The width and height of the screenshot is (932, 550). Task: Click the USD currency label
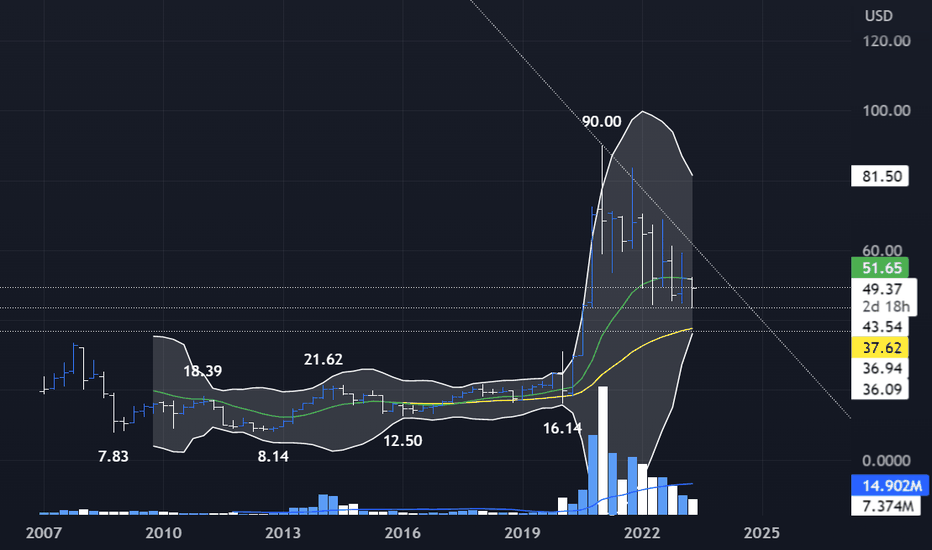click(879, 16)
